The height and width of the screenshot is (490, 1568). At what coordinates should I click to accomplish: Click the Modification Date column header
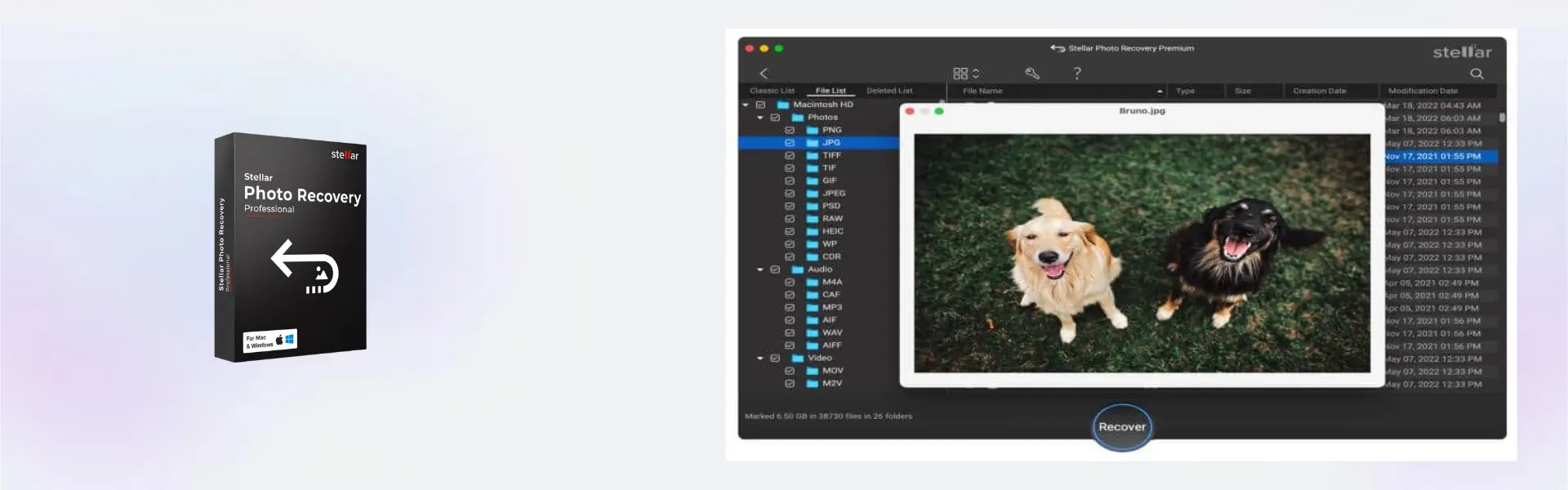1438,91
